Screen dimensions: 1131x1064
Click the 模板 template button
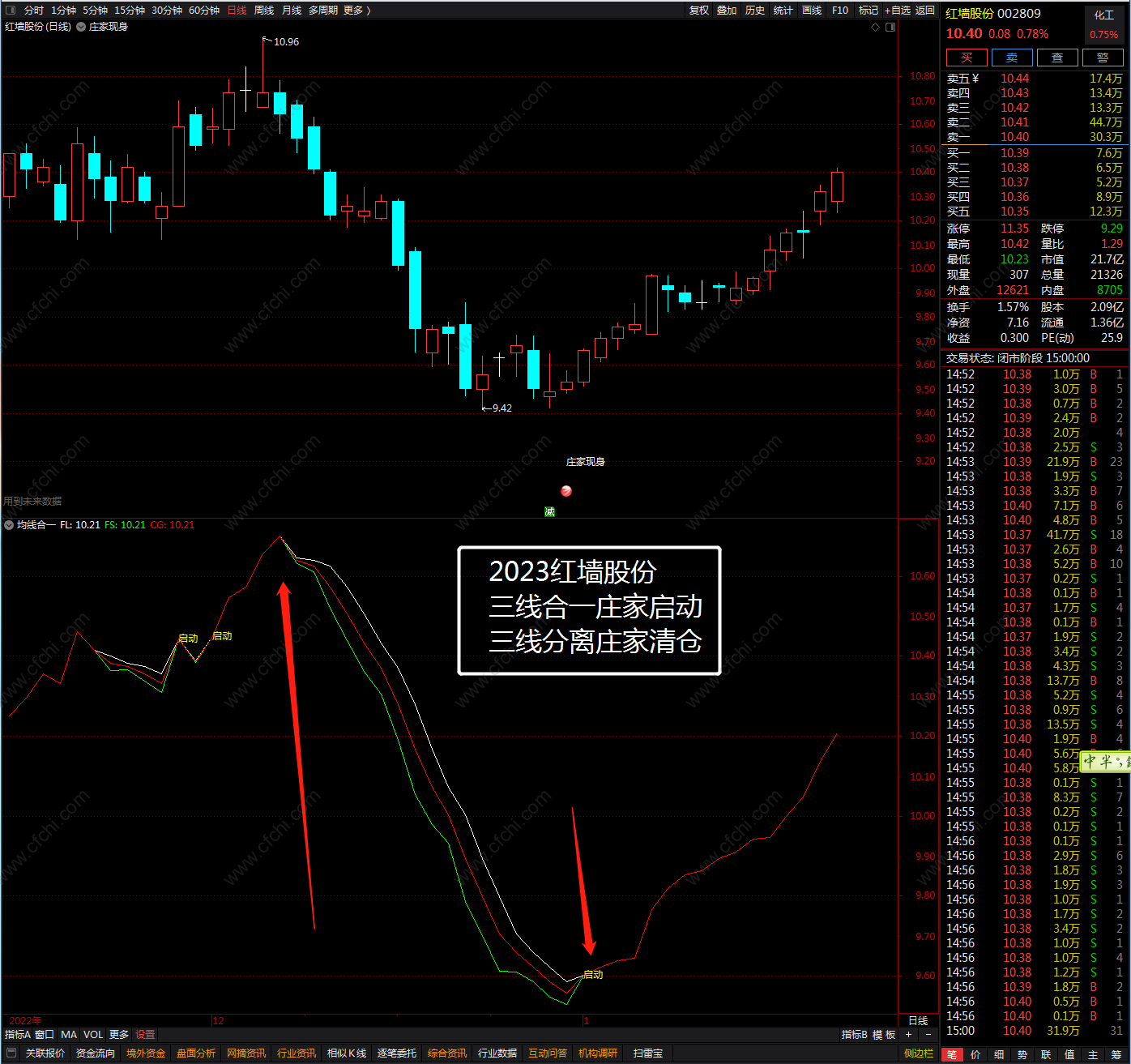884,1035
